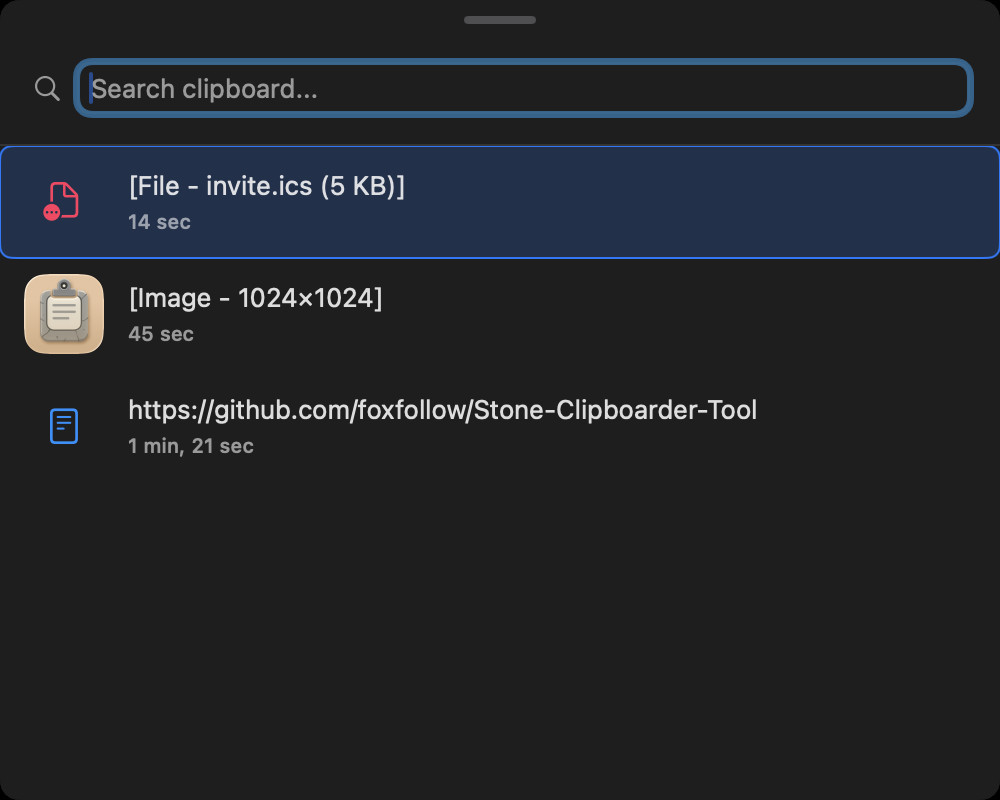The height and width of the screenshot is (800, 1000).
Task: Select the "[Image - 1024×1024]" entry title
Action: tap(255, 298)
